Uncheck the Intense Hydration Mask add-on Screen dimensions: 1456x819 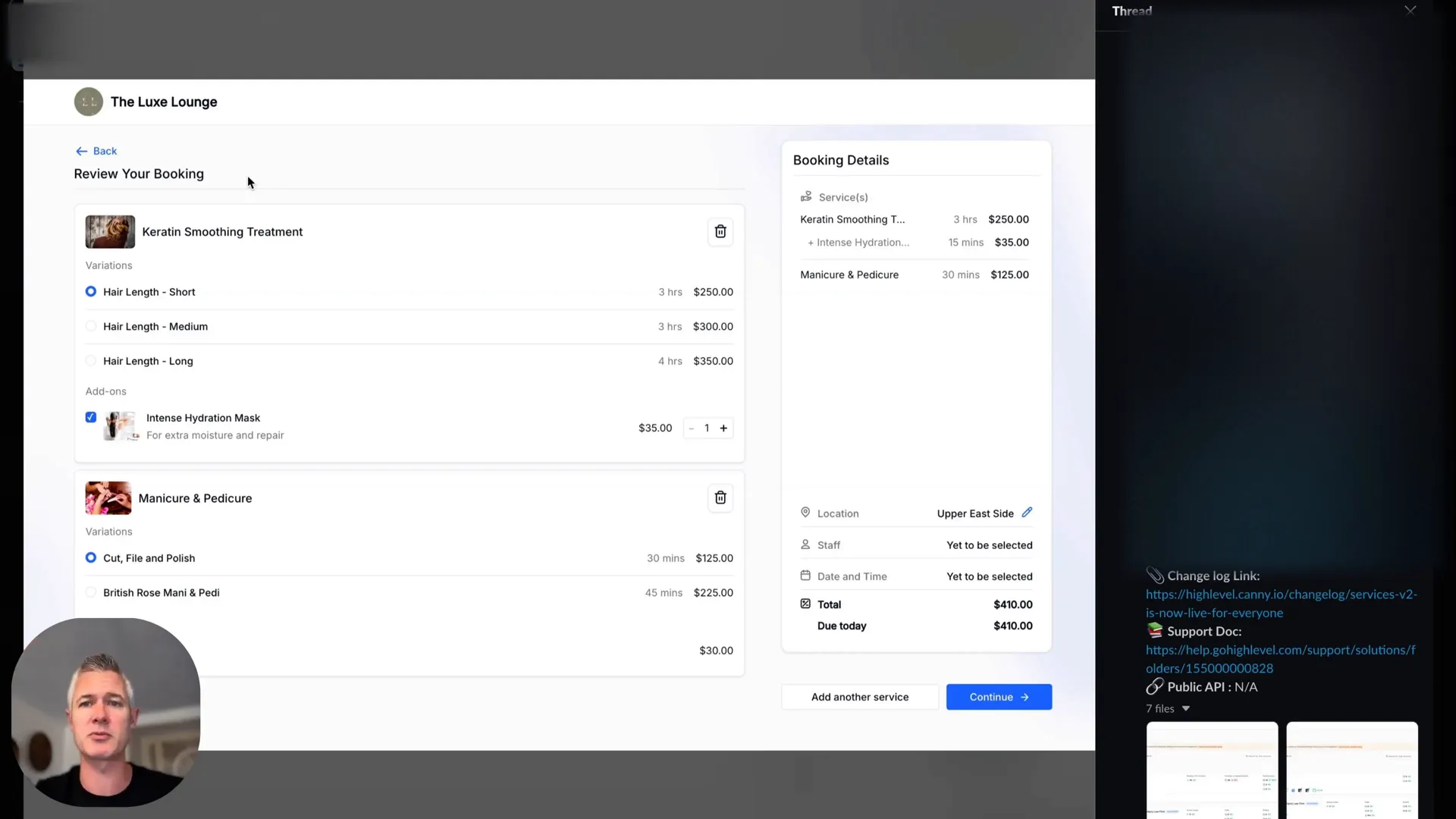pos(90,417)
